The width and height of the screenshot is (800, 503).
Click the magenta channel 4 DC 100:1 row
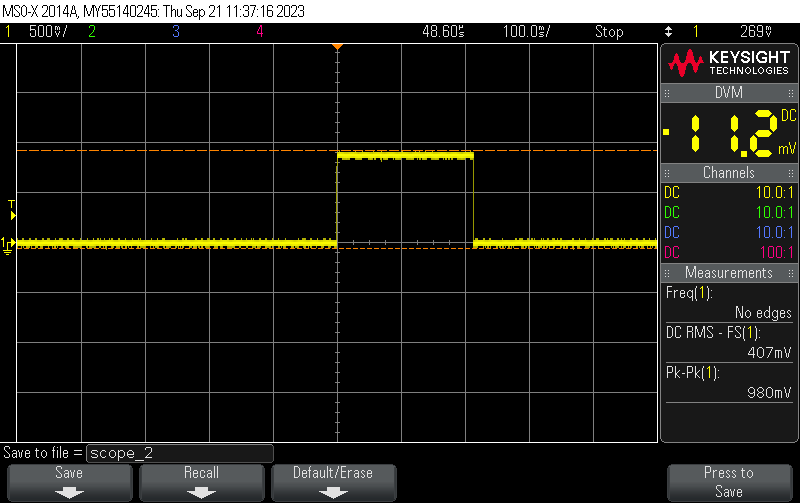(x=729, y=253)
